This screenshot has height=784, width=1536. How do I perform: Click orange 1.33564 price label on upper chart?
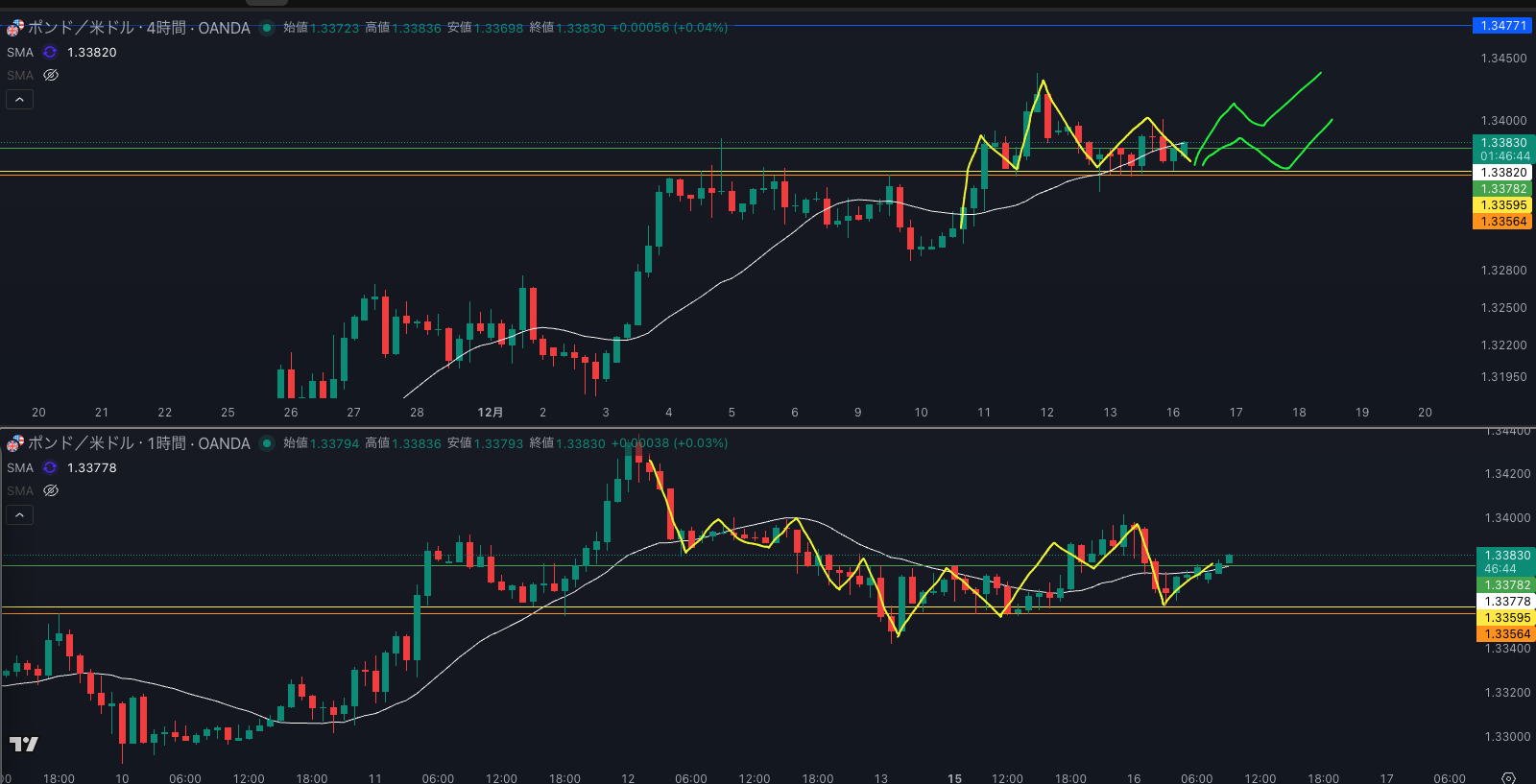(x=1502, y=222)
